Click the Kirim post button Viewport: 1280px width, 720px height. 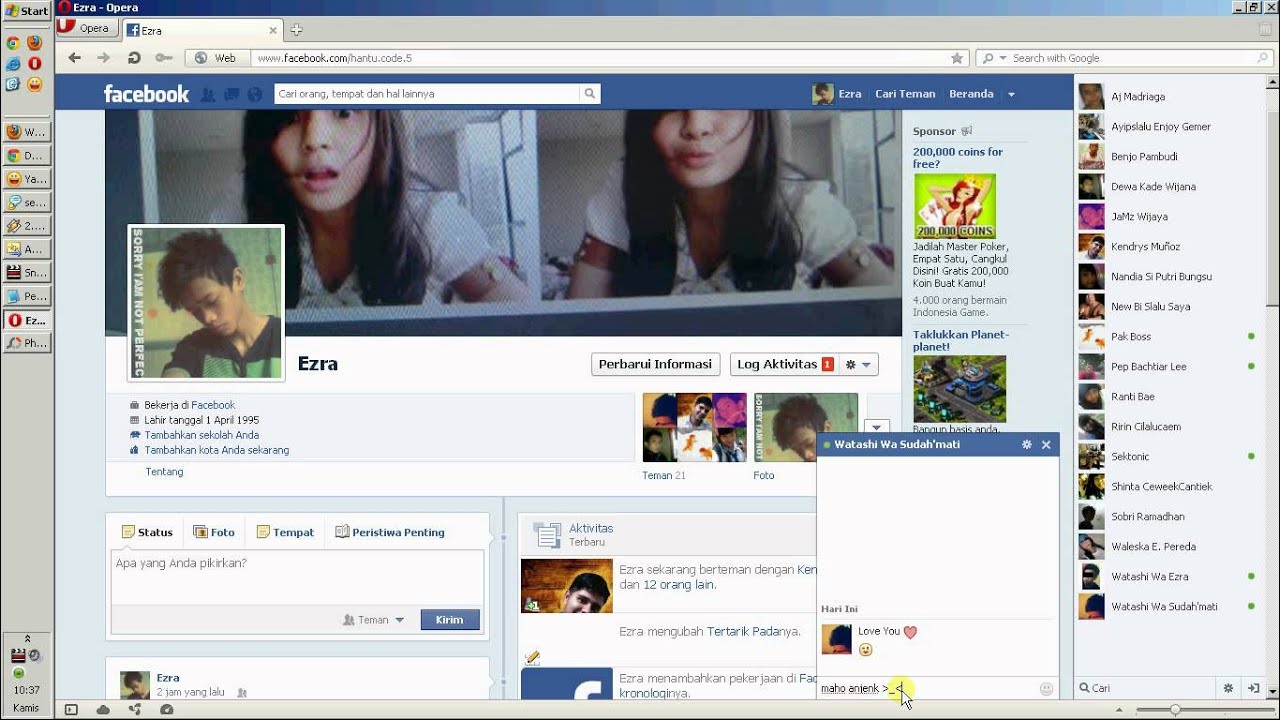pyautogui.click(x=450, y=620)
